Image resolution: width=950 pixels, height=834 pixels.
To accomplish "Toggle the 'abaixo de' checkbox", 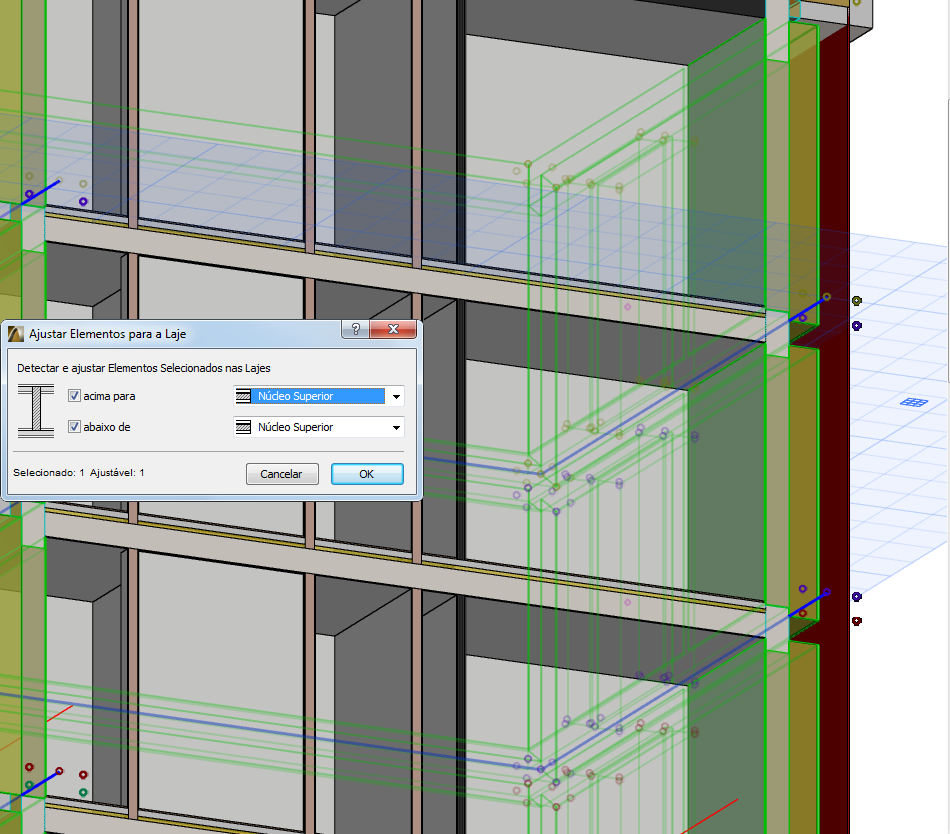I will point(75,426).
